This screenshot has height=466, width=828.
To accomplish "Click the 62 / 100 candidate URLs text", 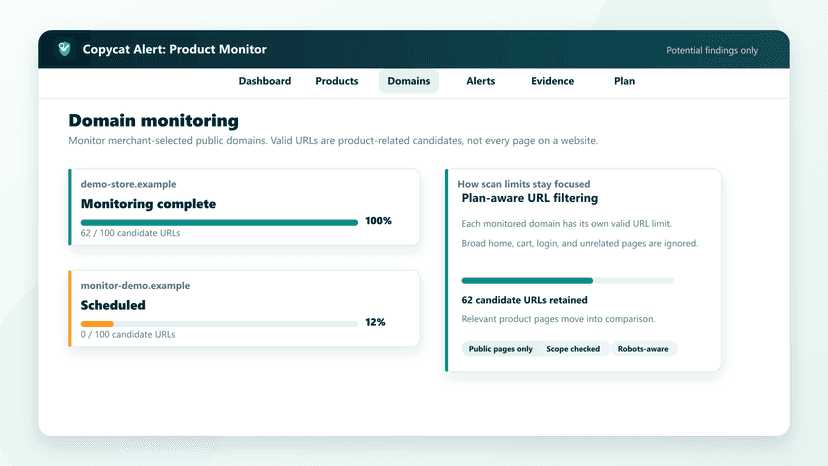I will (x=130, y=233).
